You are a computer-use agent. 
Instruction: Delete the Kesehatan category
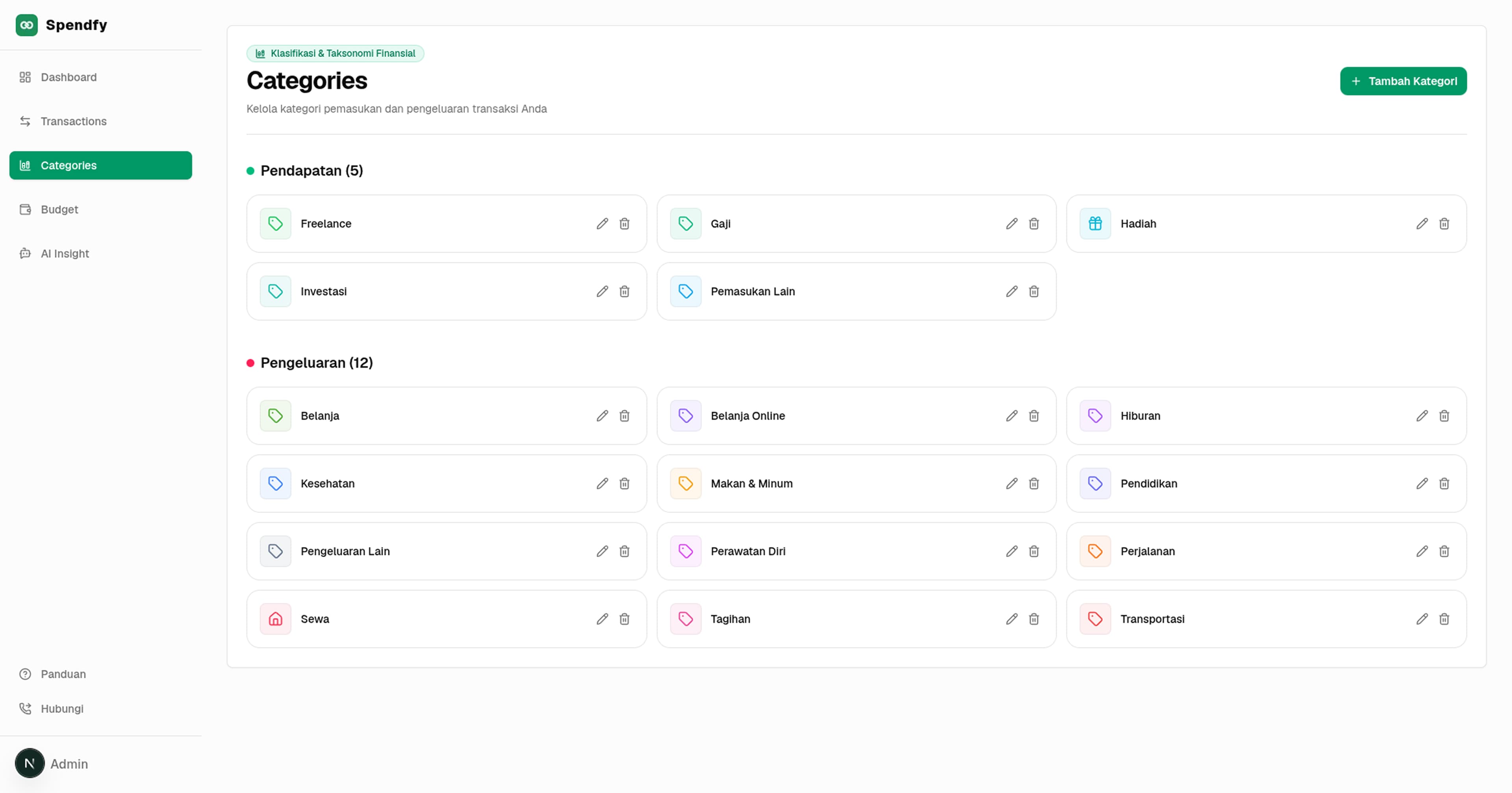(x=624, y=484)
